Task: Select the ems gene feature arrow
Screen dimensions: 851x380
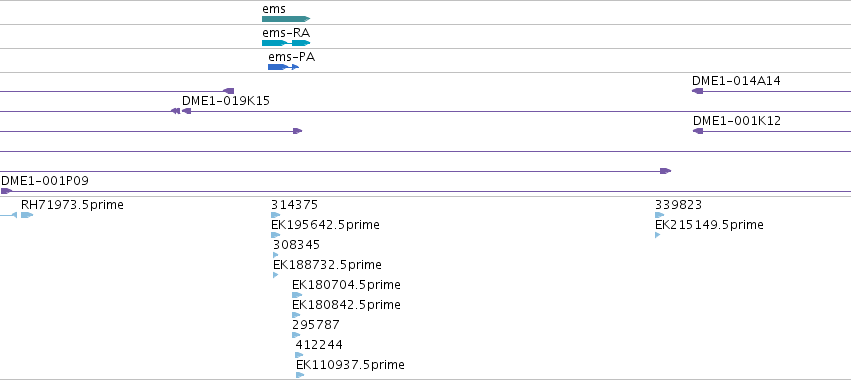Action: pos(286,19)
